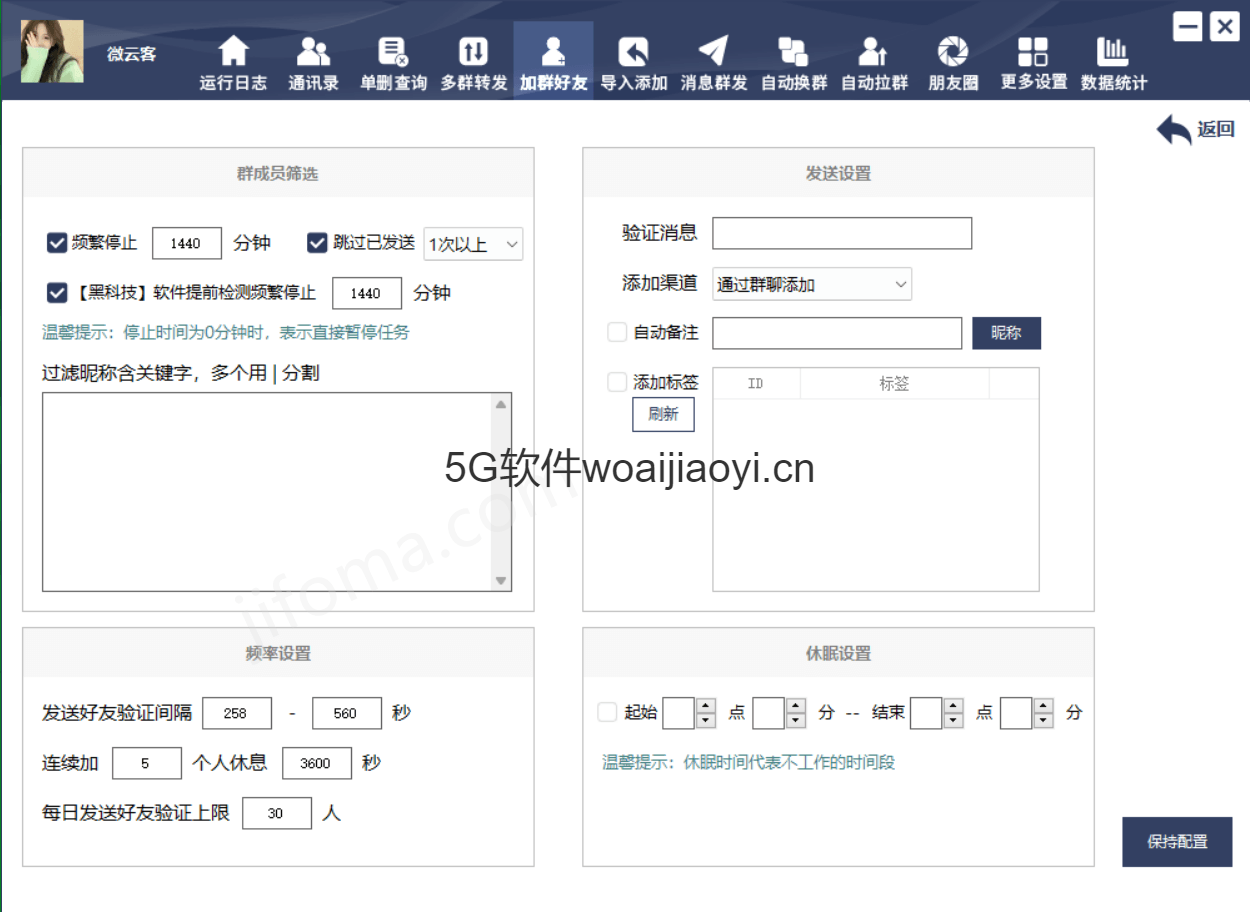Open the 运行日志 home icon
This screenshot has width=1250, height=912.
pos(233,52)
